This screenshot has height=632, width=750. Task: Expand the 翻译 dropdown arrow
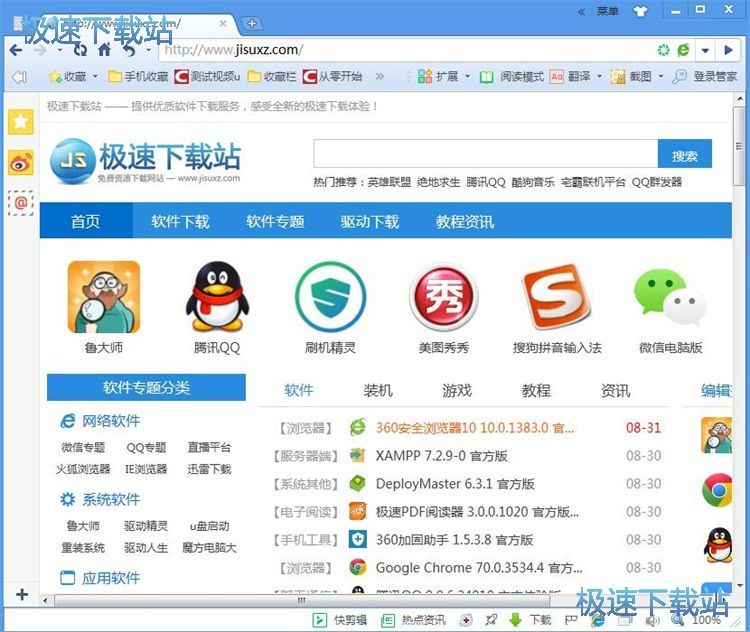(599, 77)
